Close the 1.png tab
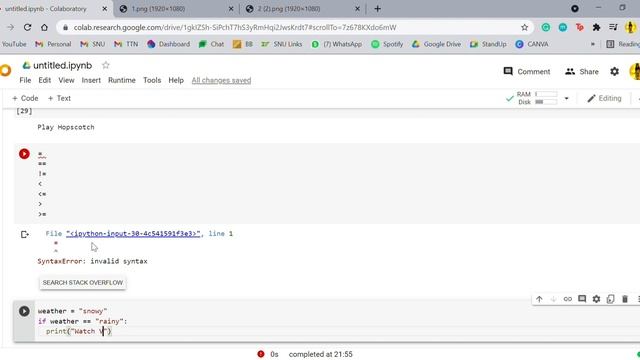This screenshot has width=640, height=360. point(231,9)
